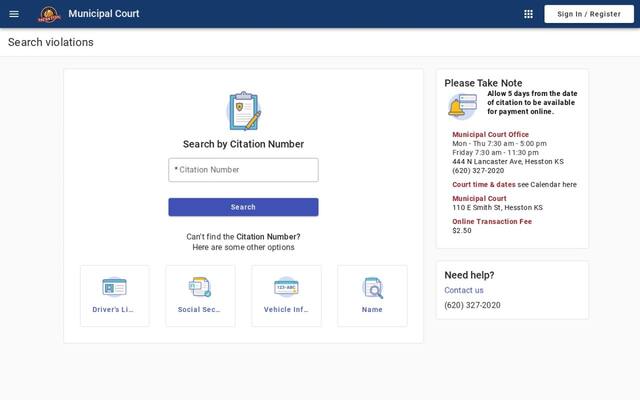The width and height of the screenshot is (640, 400).
Task: Click the 110 E Smith St address
Action: [x=497, y=207]
